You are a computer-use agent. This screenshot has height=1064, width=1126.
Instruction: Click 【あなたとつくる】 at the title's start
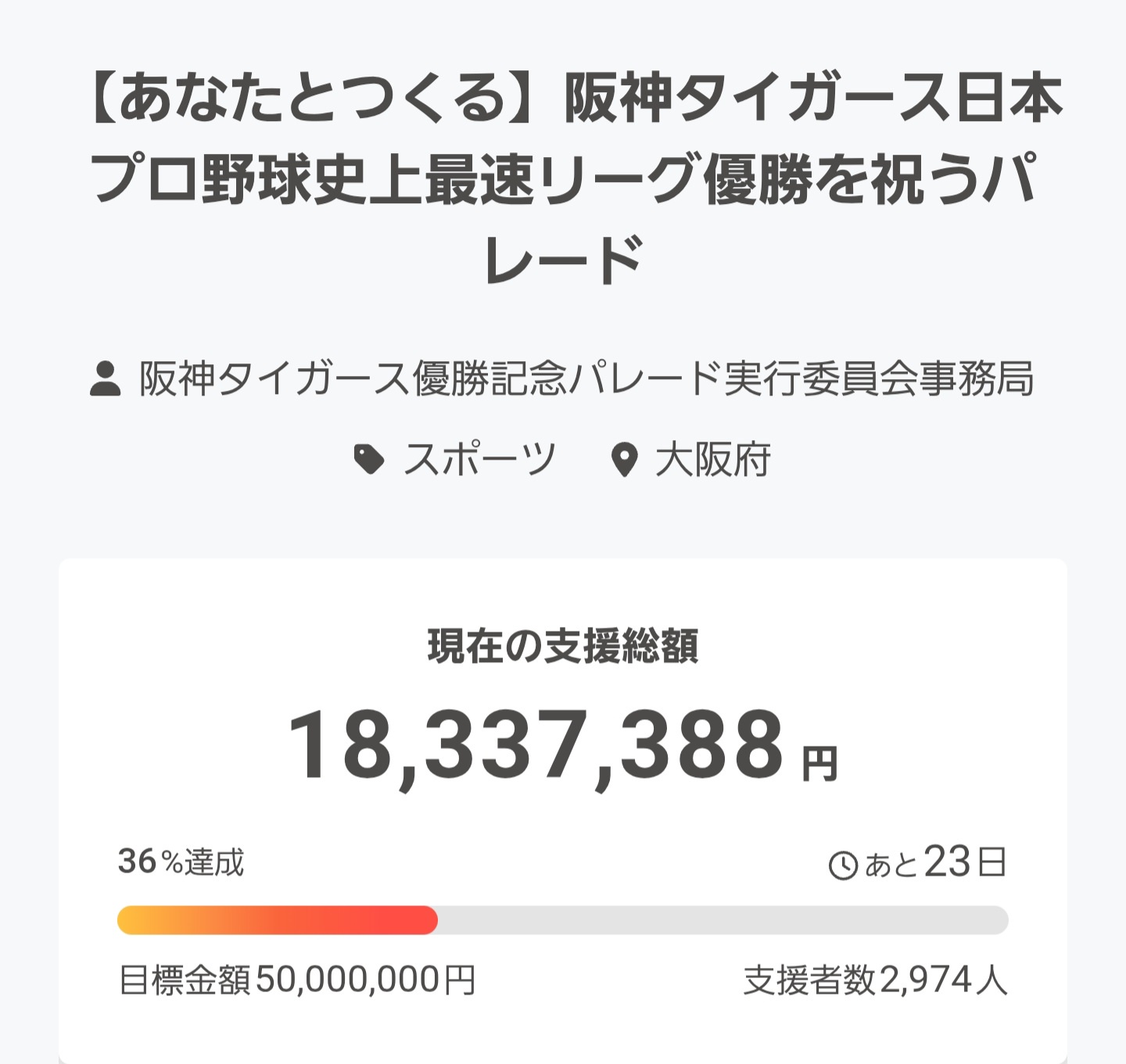click(x=301, y=99)
